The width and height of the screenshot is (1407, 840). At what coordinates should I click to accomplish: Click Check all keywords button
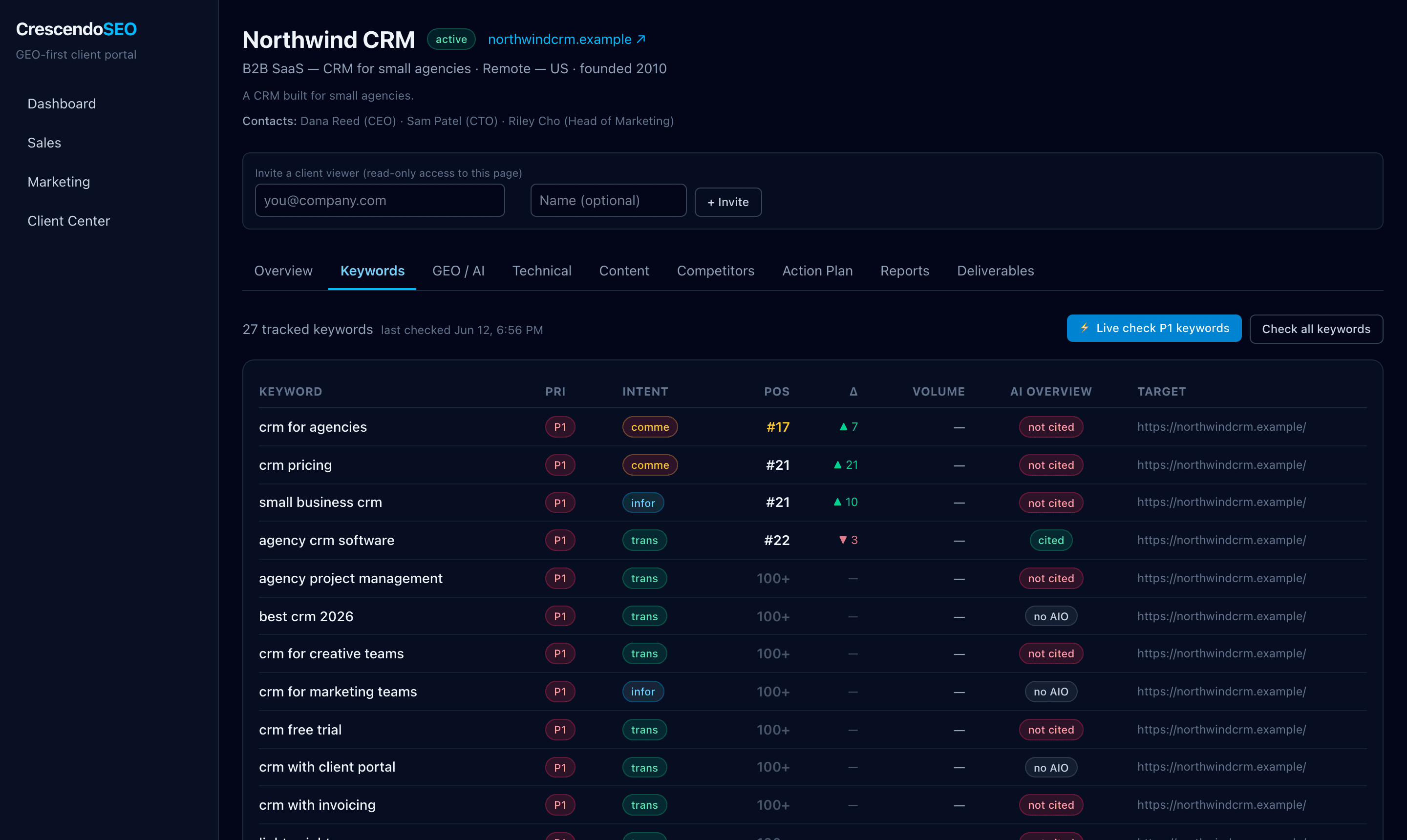pyautogui.click(x=1316, y=329)
